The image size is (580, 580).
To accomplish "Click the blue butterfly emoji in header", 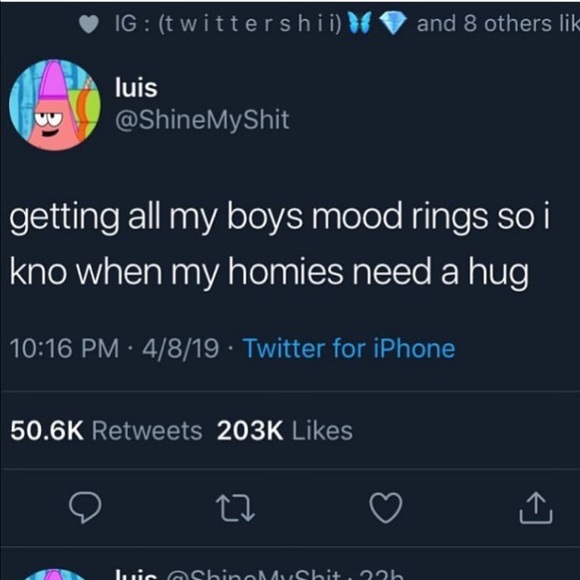I will 360,24.
